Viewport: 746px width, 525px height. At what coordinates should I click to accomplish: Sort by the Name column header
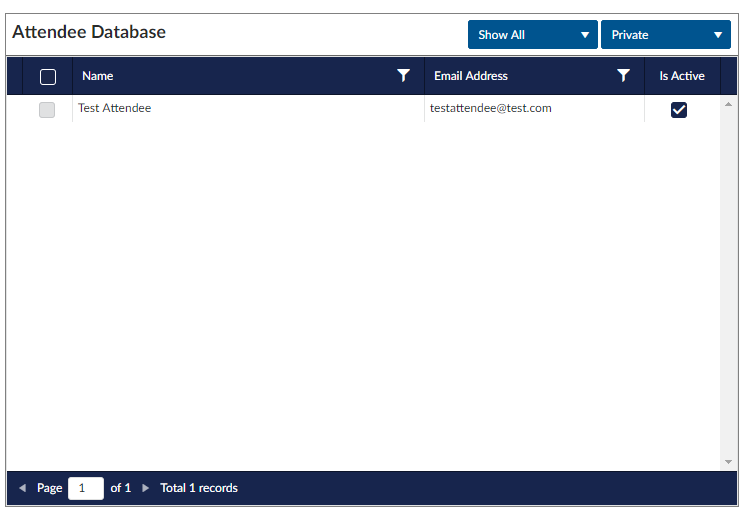[98, 76]
